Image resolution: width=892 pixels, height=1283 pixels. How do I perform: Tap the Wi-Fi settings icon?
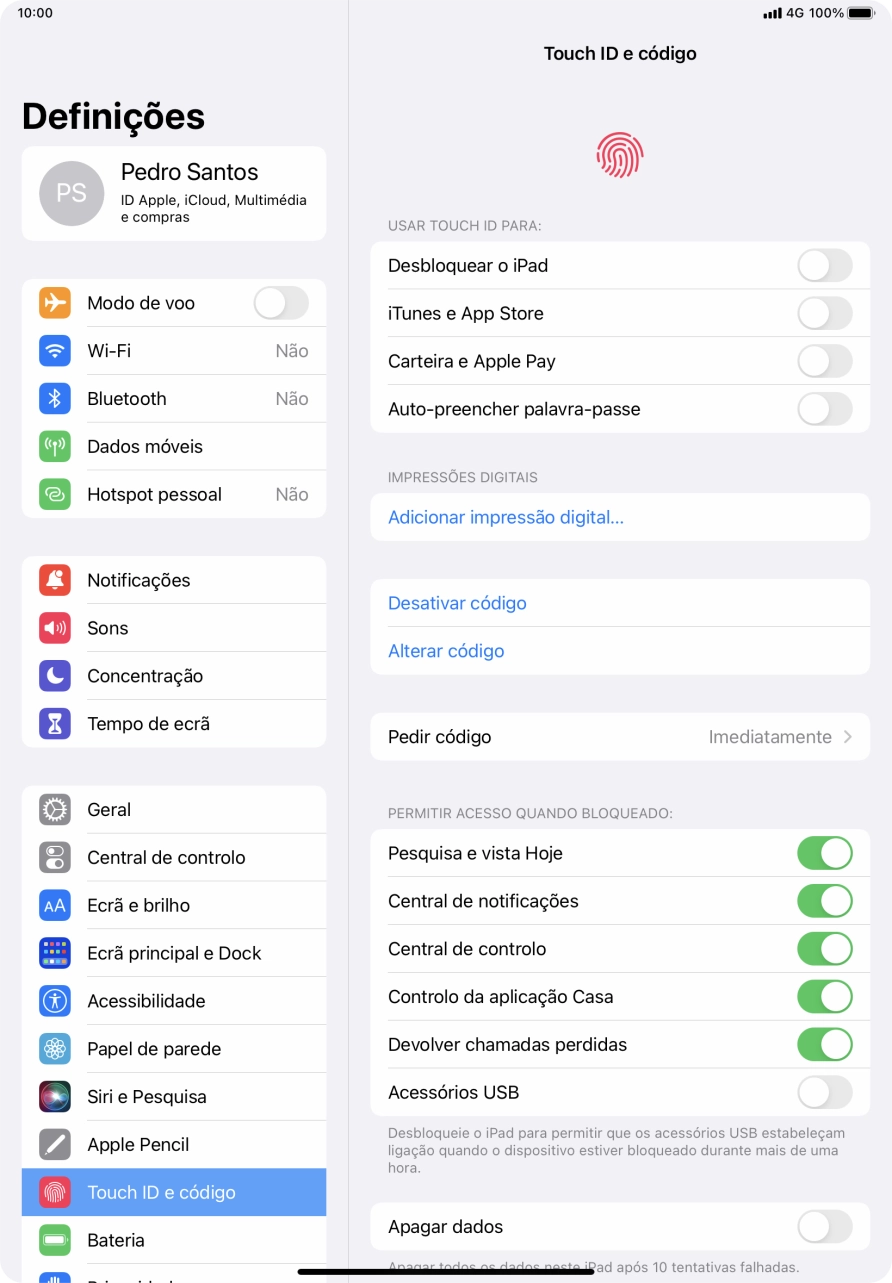[55, 351]
